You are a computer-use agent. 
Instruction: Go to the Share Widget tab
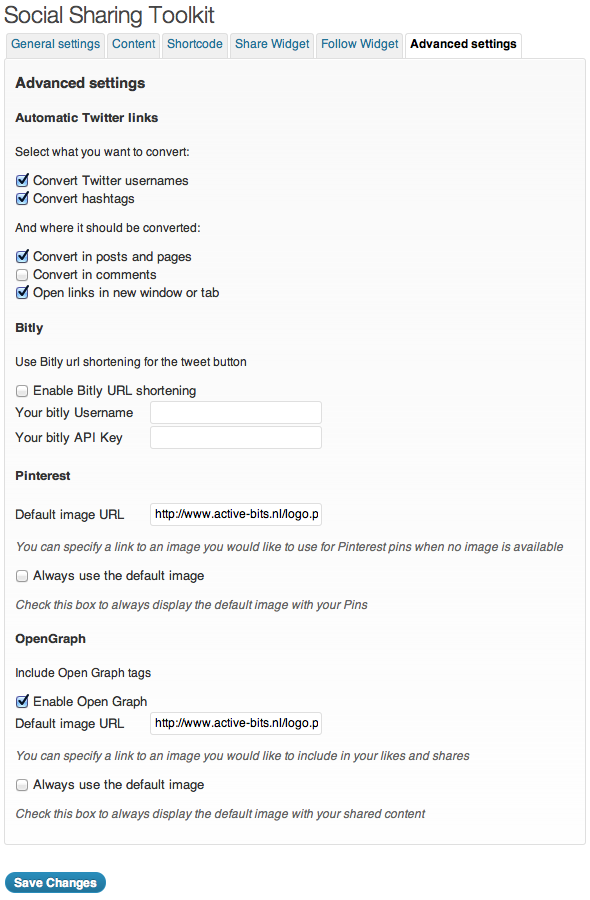pos(272,45)
